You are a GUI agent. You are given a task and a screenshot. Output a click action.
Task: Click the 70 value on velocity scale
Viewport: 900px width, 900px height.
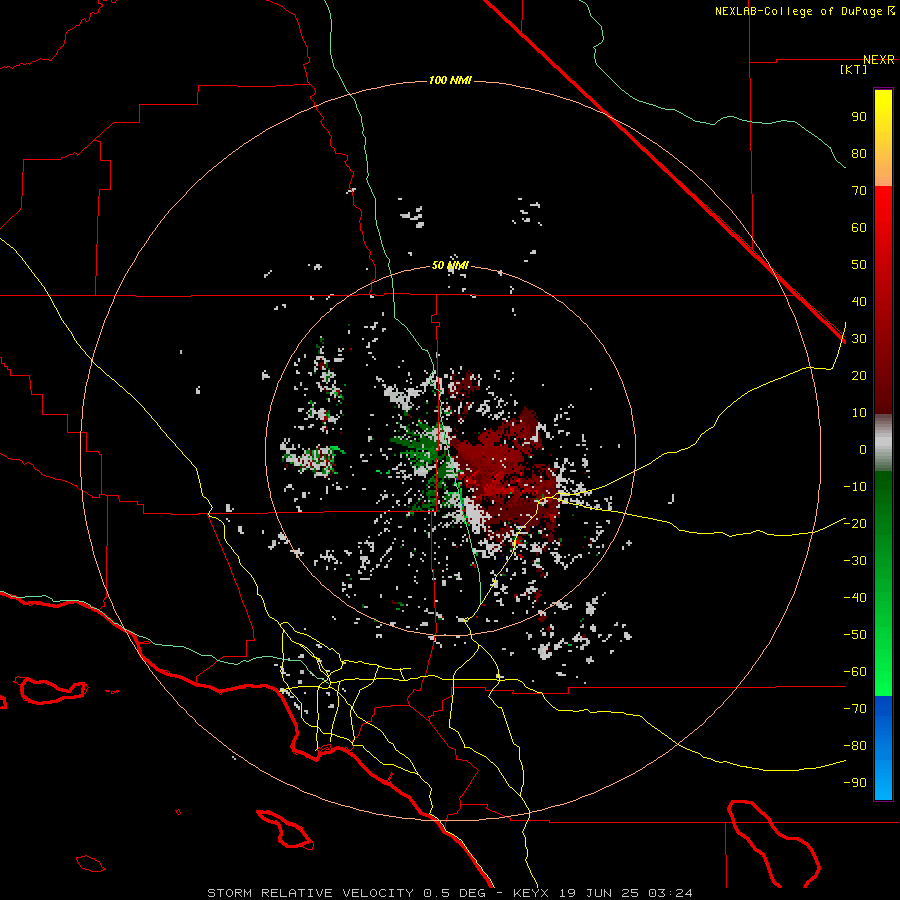859,191
